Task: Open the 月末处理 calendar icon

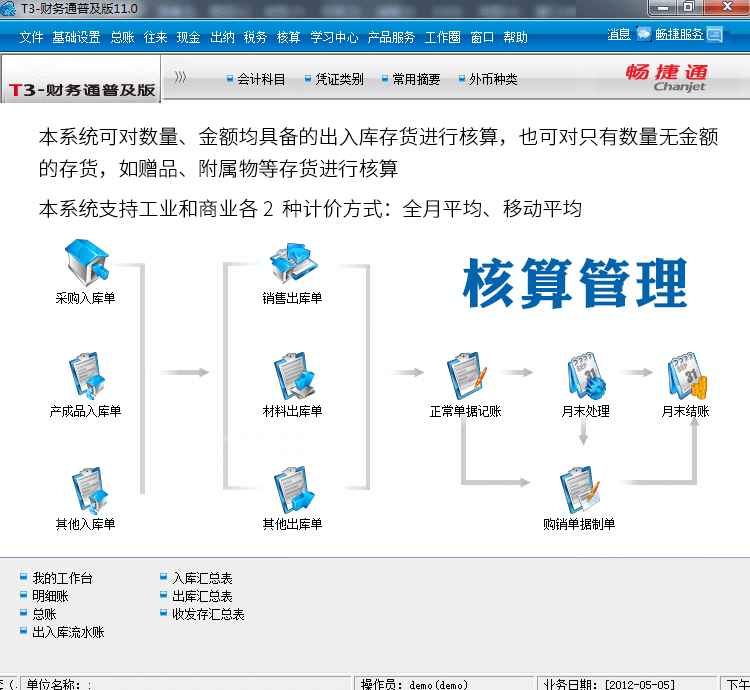Action: click(x=586, y=376)
